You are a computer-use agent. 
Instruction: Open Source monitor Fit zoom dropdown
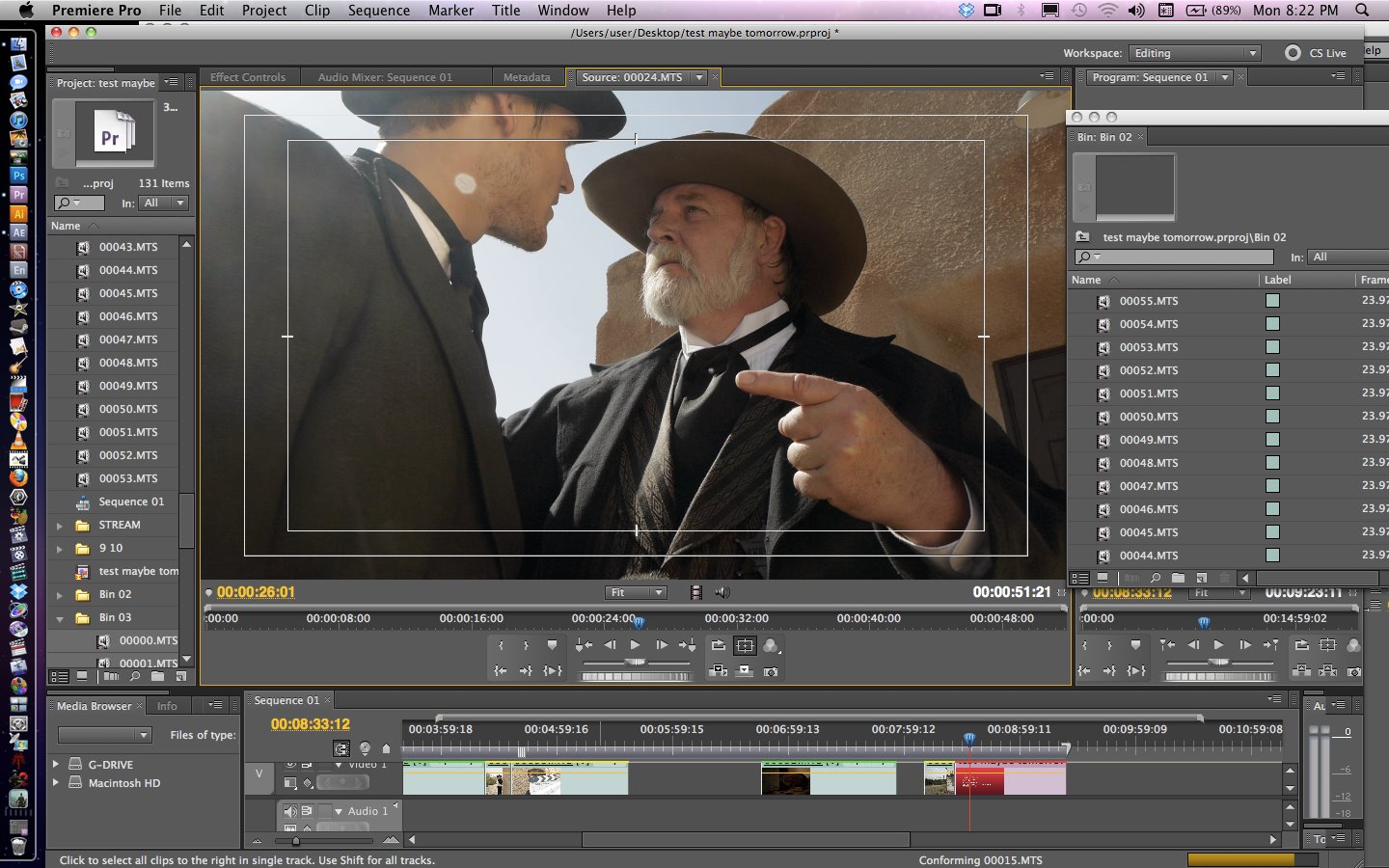[x=636, y=592]
